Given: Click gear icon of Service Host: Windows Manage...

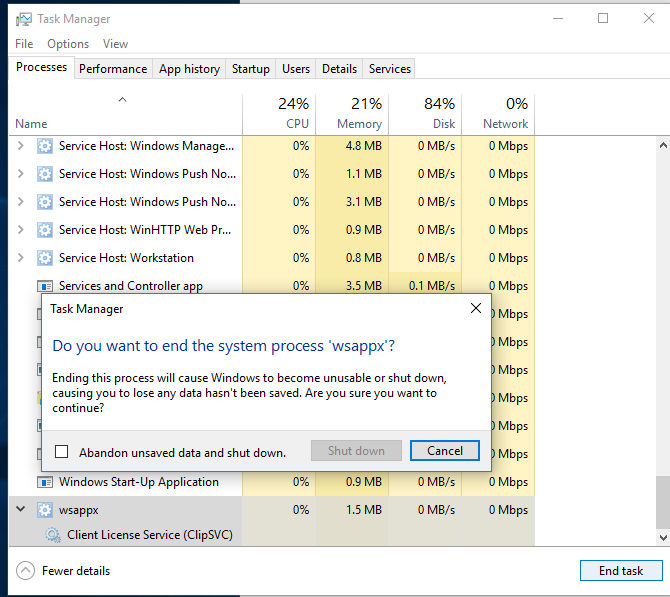Looking at the screenshot, I should tap(45, 146).
